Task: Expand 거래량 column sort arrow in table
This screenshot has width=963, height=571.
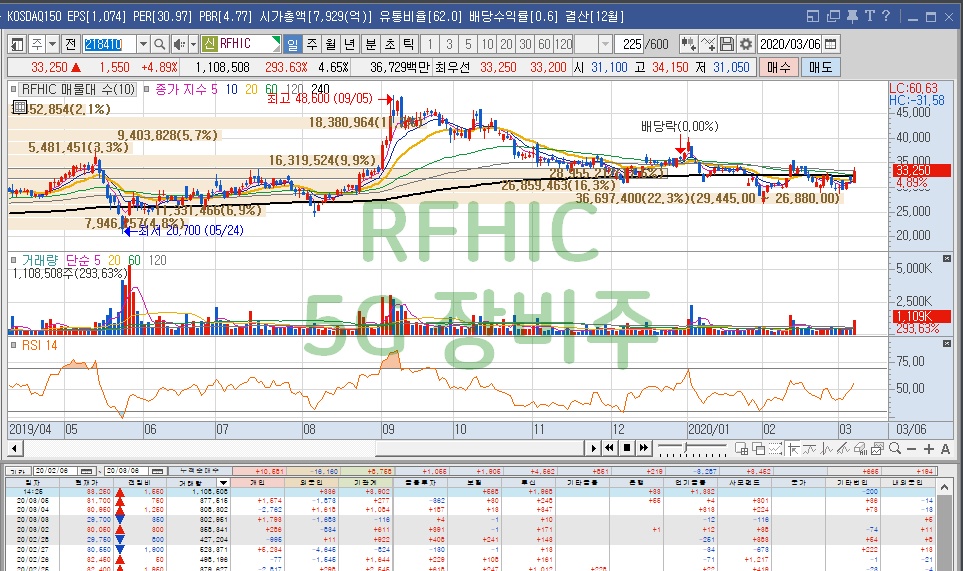Action: tap(224, 483)
